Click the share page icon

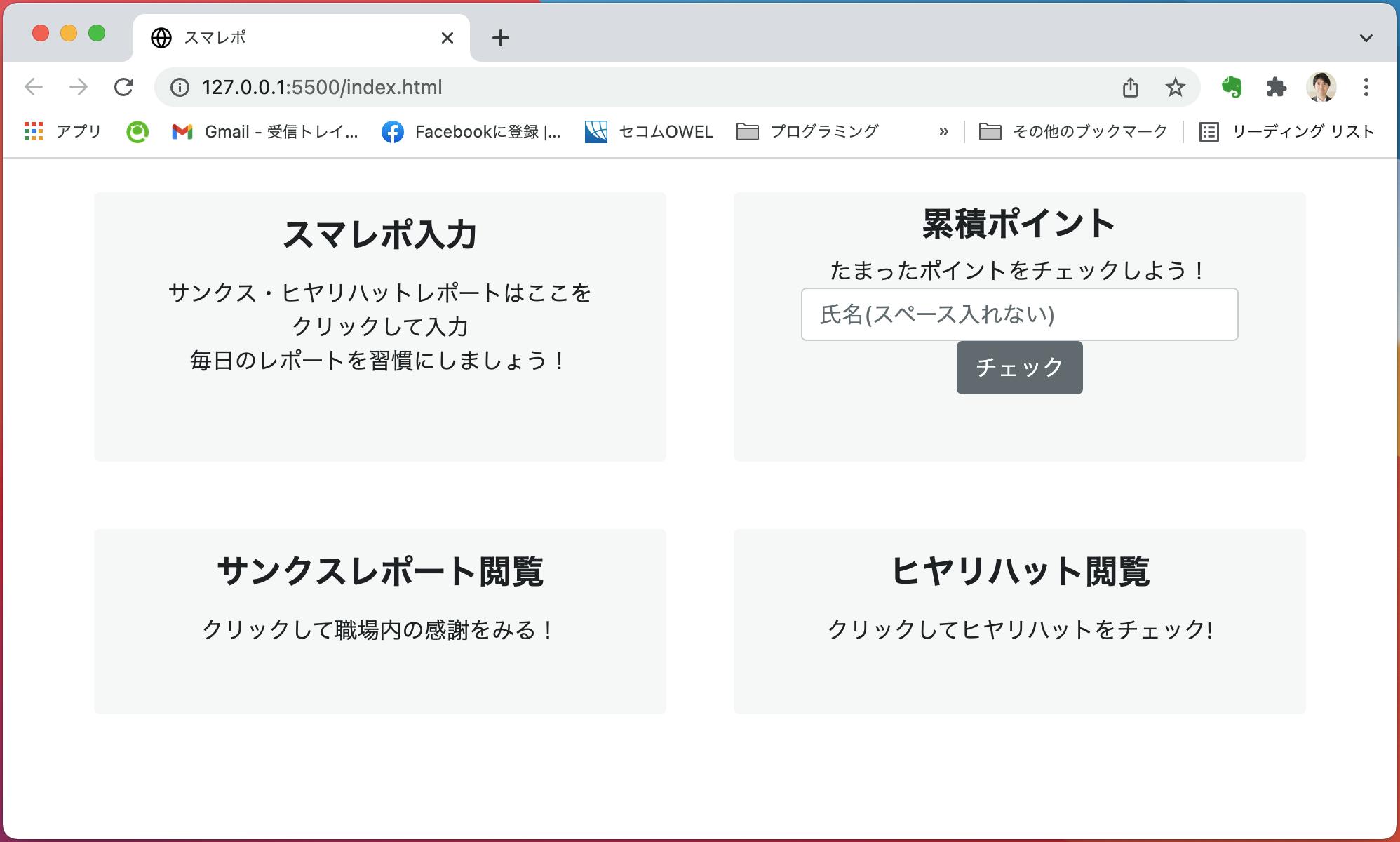click(x=1130, y=87)
